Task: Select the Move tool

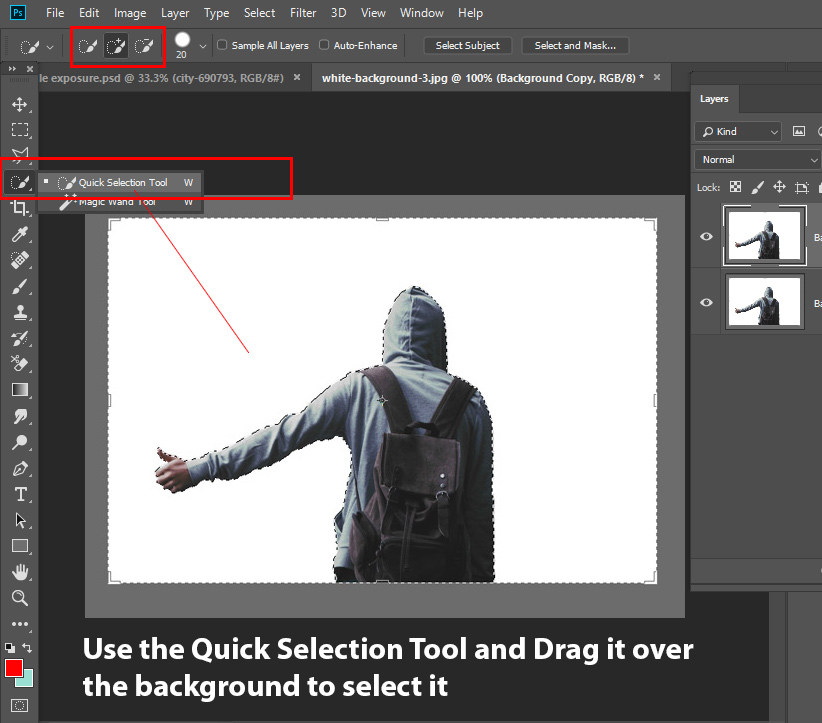Action: pyautogui.click(x=20, y=103)
